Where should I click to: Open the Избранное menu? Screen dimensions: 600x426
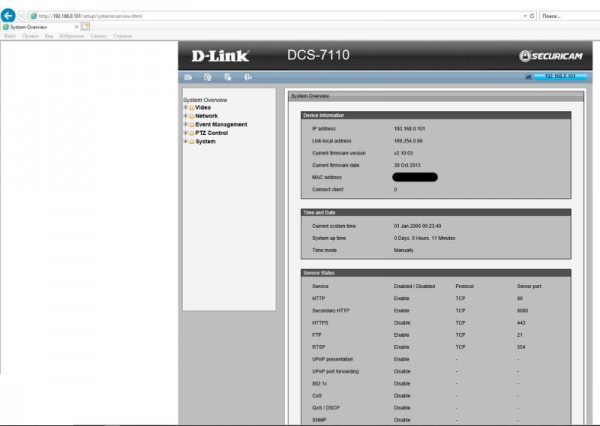click(72, 36)
